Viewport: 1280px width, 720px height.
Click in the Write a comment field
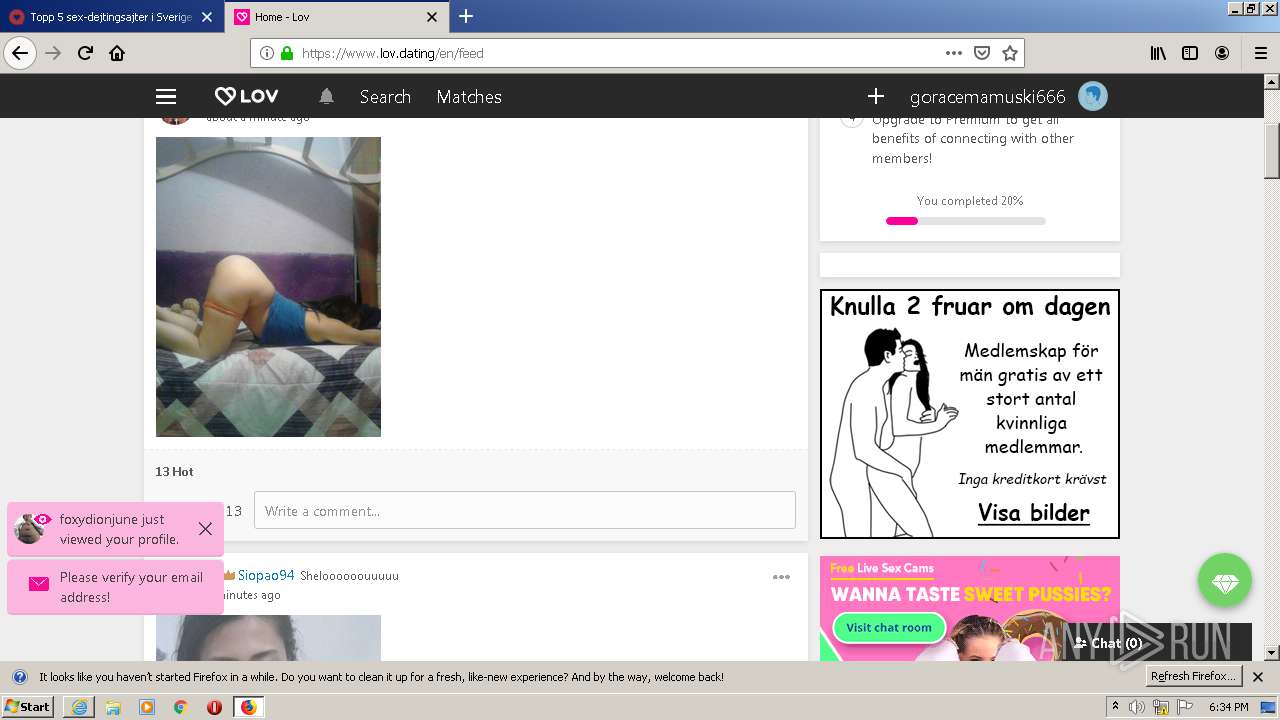pos(525,510)
